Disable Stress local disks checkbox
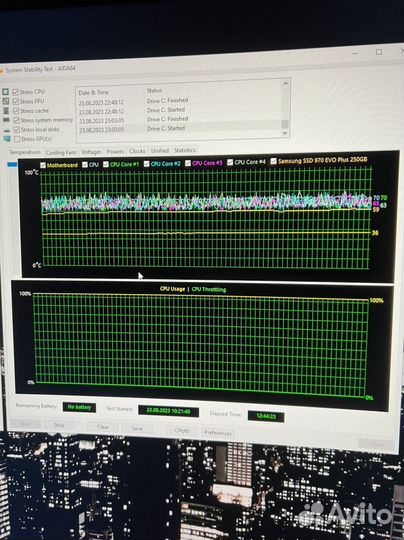The width and height of the screenshot is (404, 540). click(17, 129)
